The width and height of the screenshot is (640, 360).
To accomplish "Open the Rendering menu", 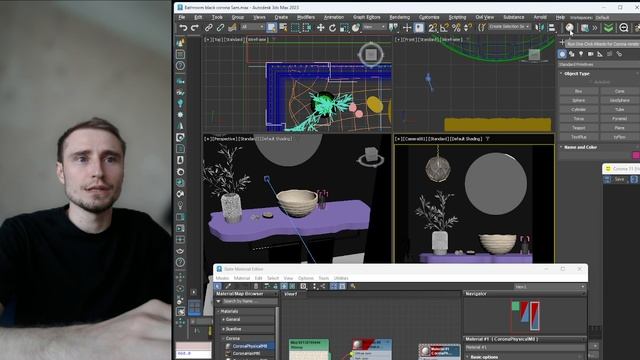I will 400,17.
